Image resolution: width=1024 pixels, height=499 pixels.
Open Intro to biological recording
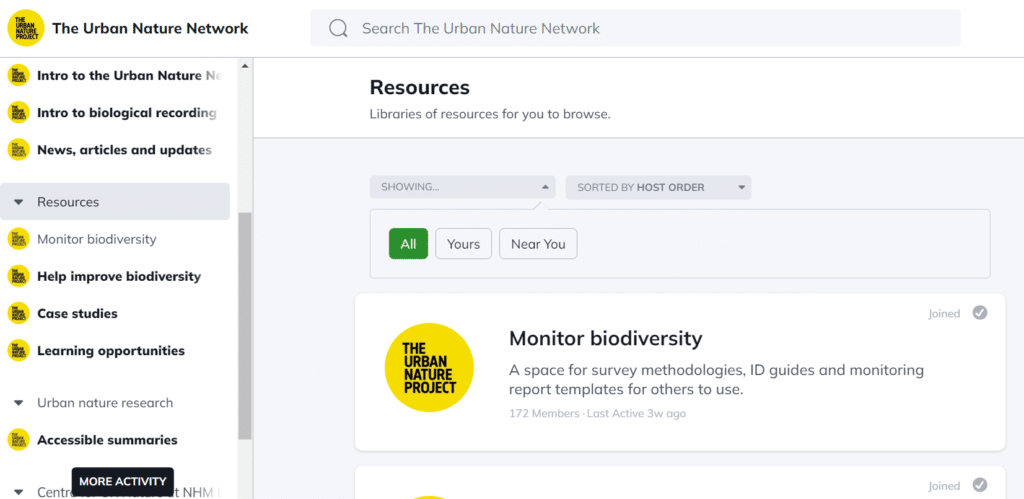127,112
